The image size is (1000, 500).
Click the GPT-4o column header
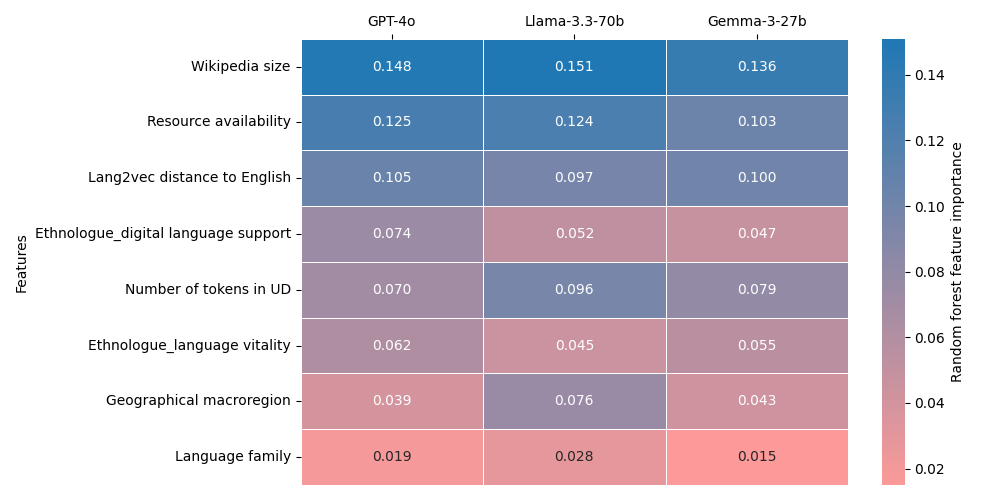tap(392, 21)
